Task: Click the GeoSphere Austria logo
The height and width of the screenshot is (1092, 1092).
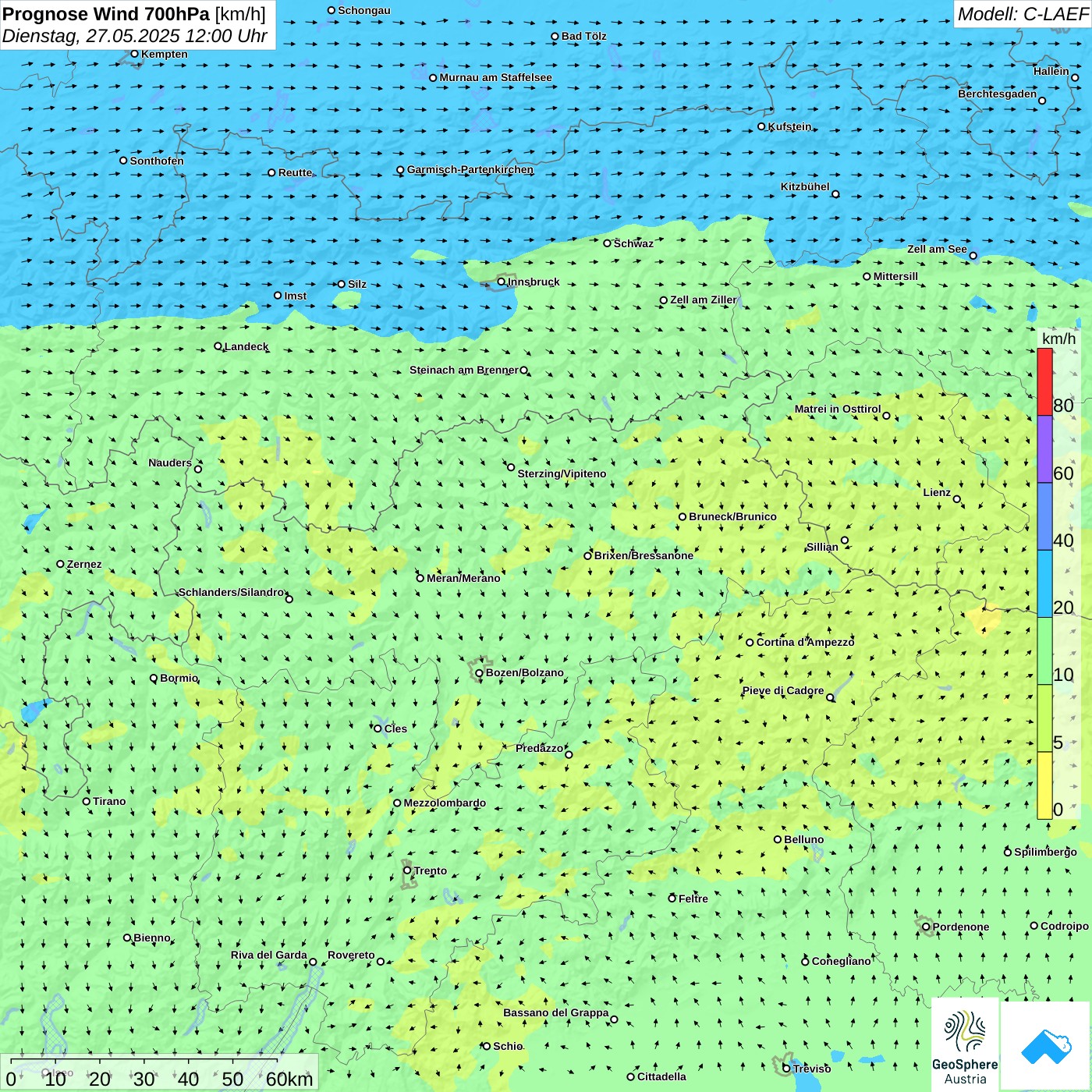Action: (x=965, y=1045)
